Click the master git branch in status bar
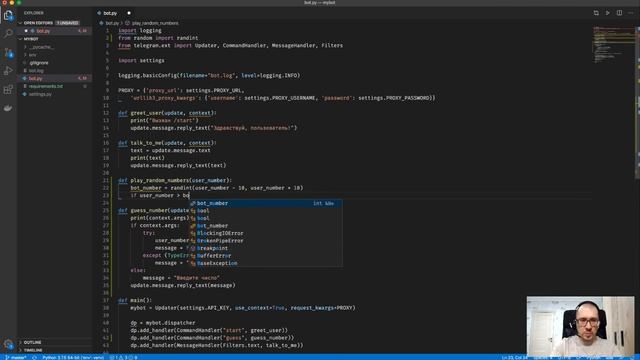The image size is (640, 360). point(16,357)
